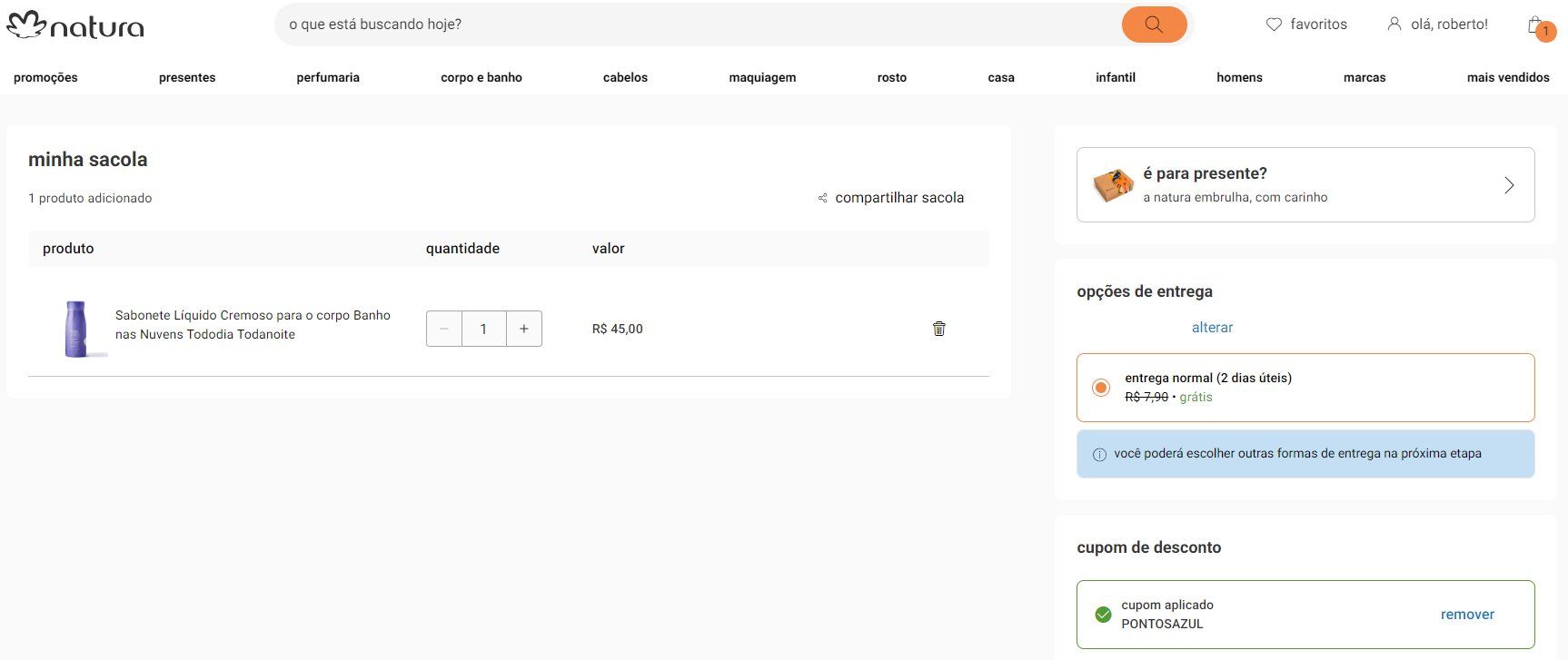1568x660 pixels.
Task: Click alterar delivery link
Action: pyautogui.click(x=1212, y=328)
